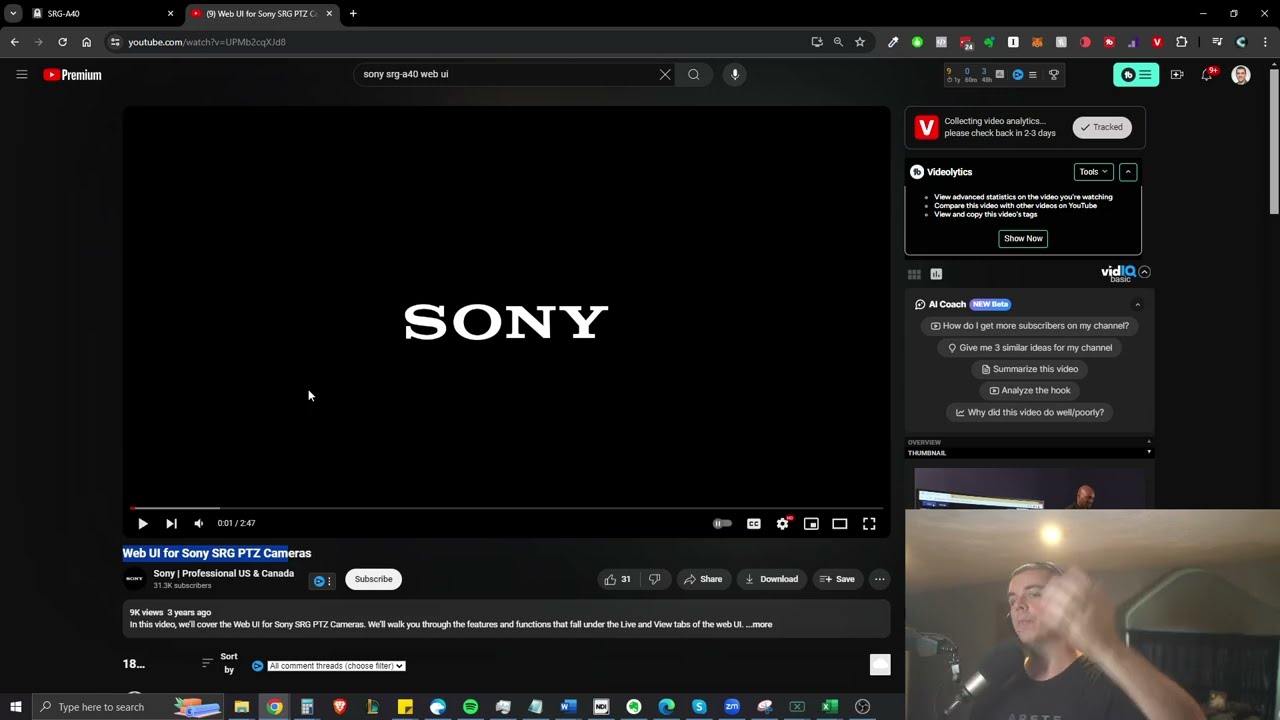This screenshot has width=1280, height=720.
Task: Click Show Now in Videolytics
Action: (x=1023, y=238)
